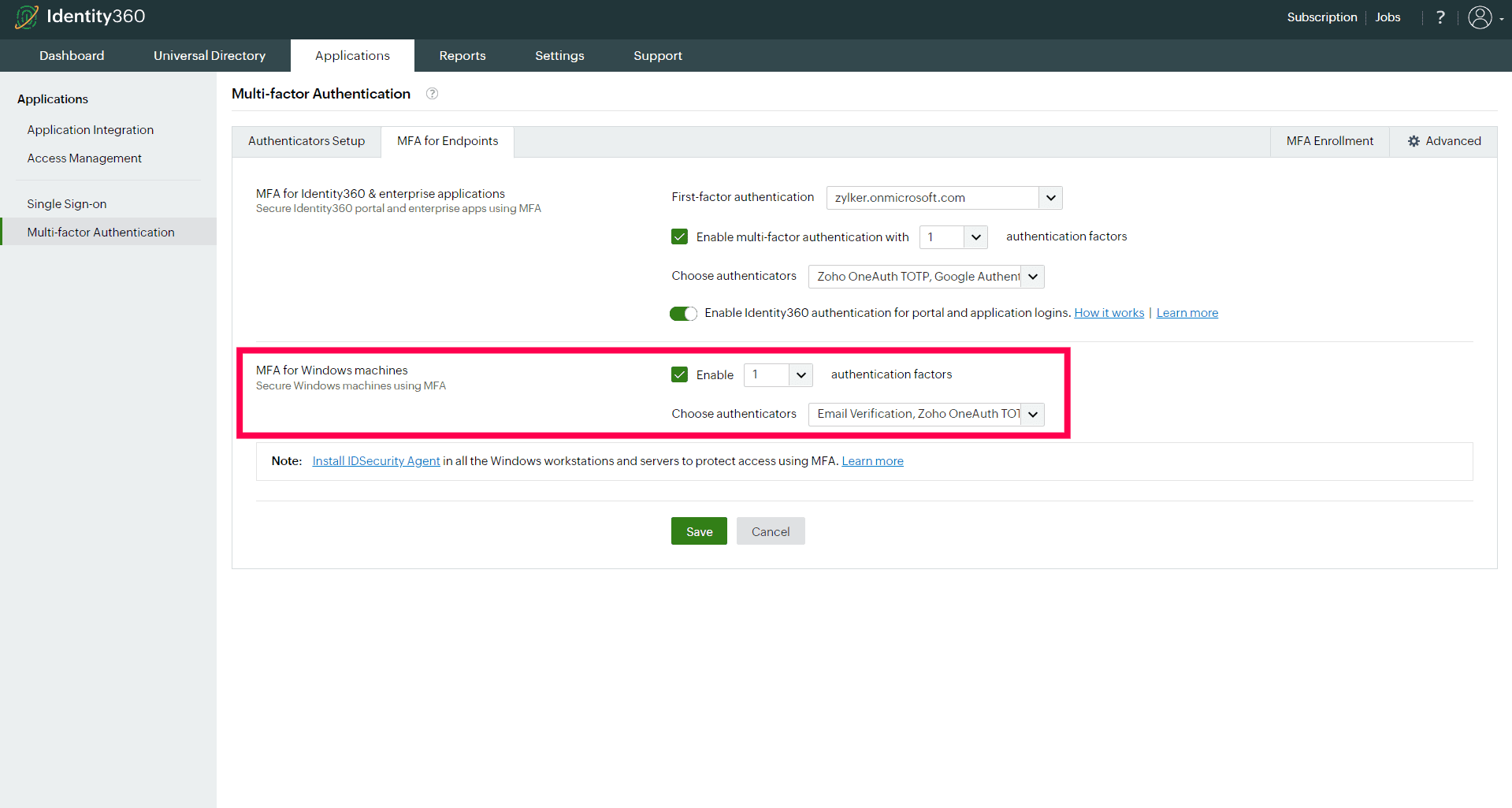Open the How it works link

click(1109, 313)
